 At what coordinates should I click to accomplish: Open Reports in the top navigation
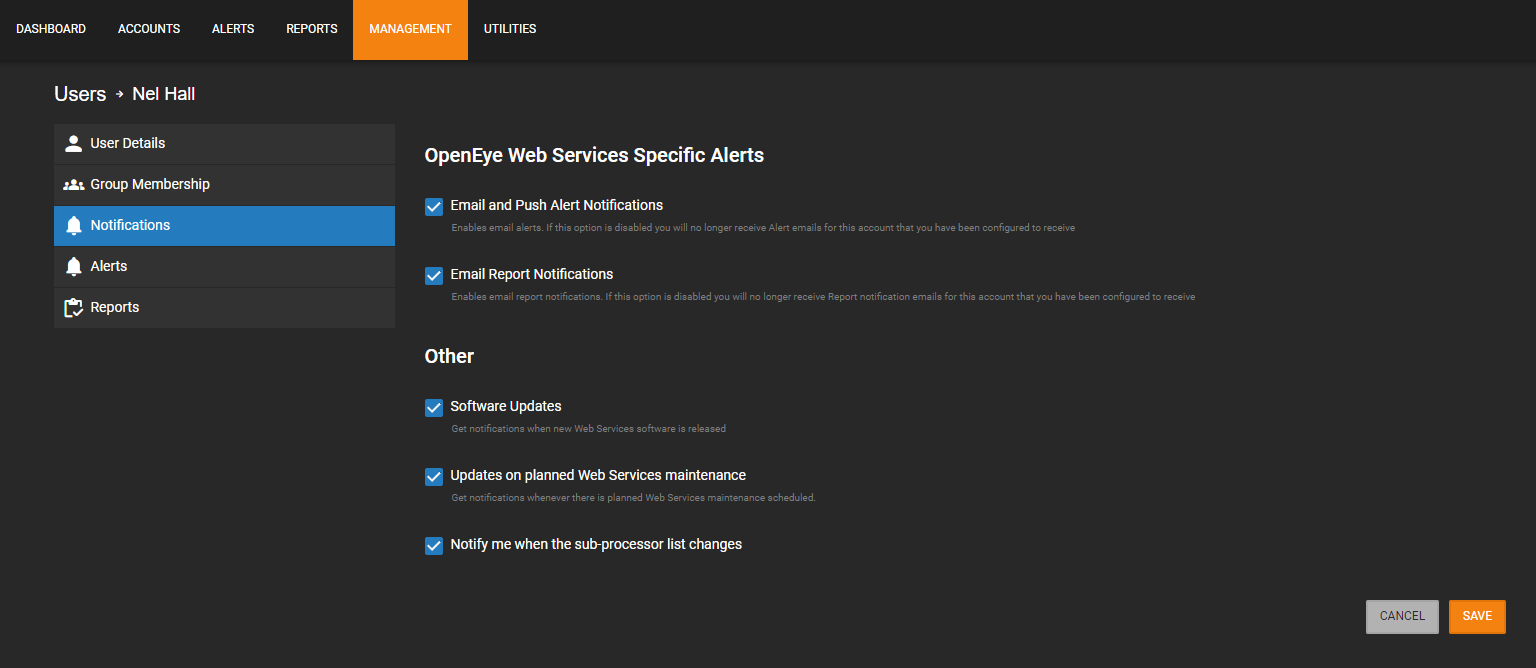312,29
